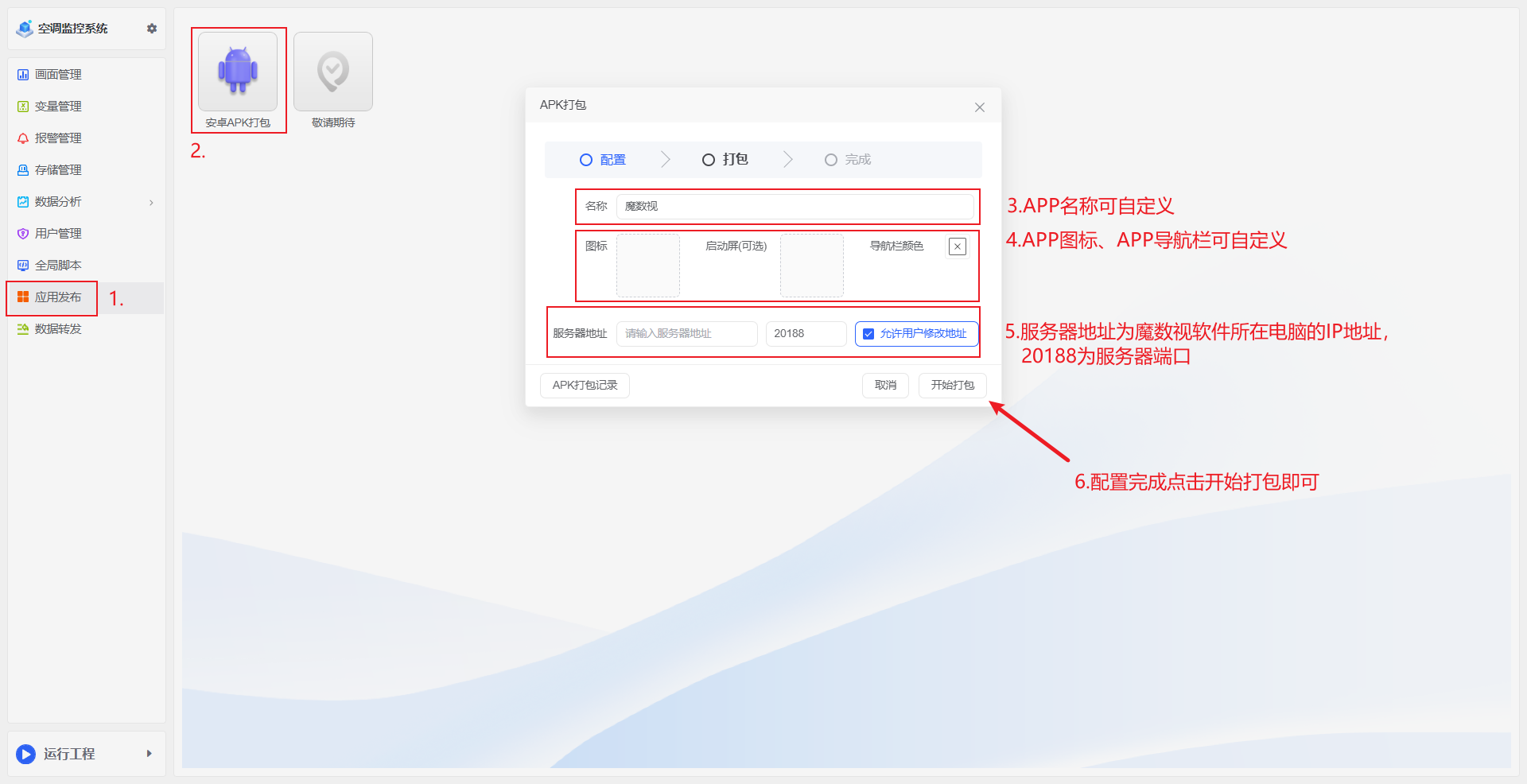Click the 敬请期待 placeholder icon
1527x784 pixels.
[x=332, y=71]
